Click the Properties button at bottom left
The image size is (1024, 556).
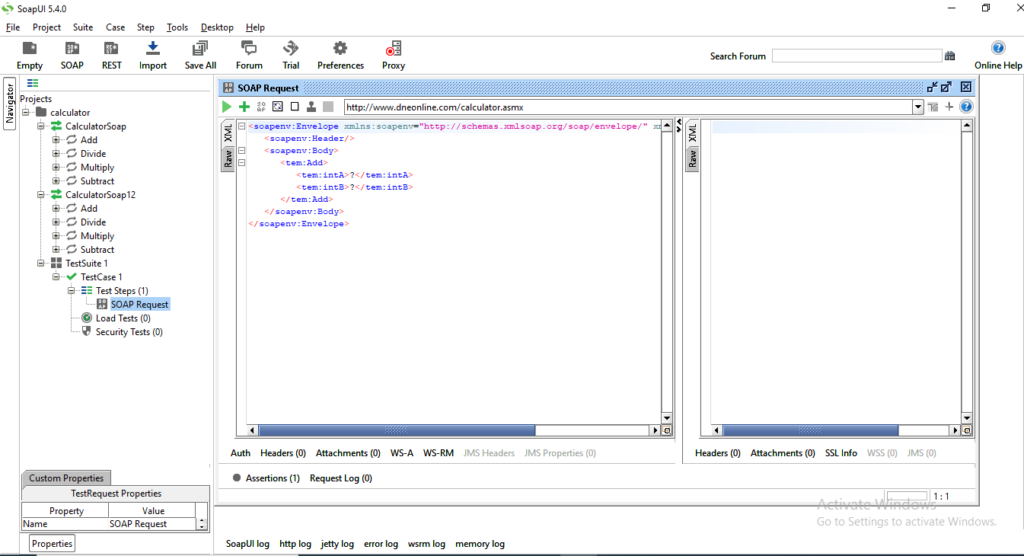52,544
